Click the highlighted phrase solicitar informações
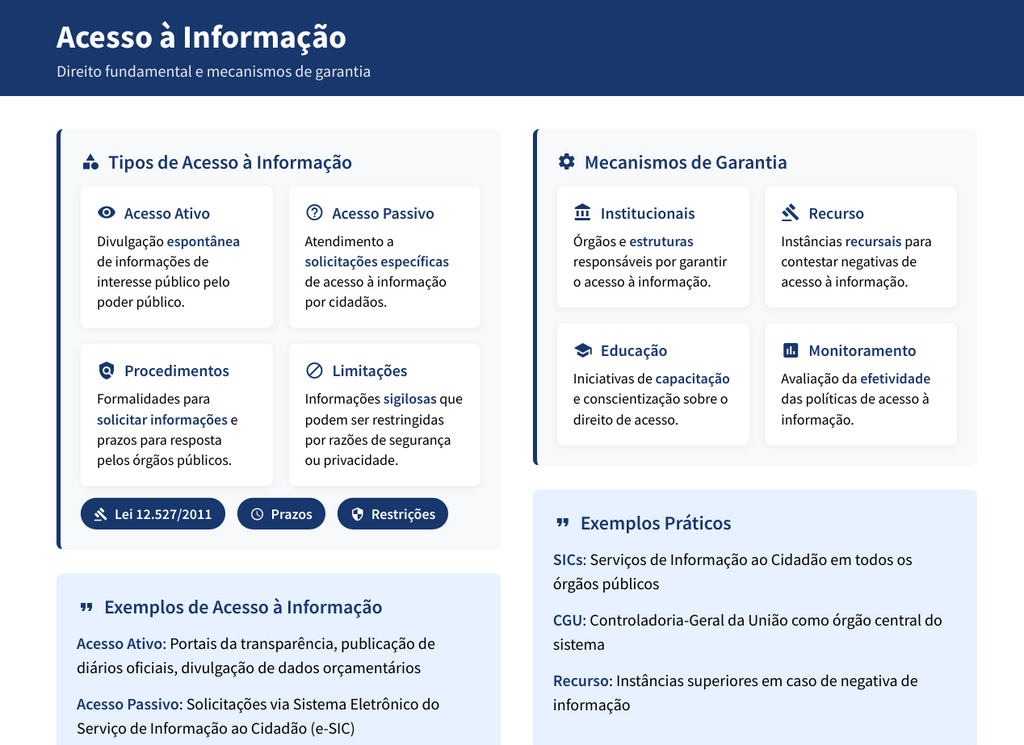The image size is (1024, 745). tap(162, 419)
